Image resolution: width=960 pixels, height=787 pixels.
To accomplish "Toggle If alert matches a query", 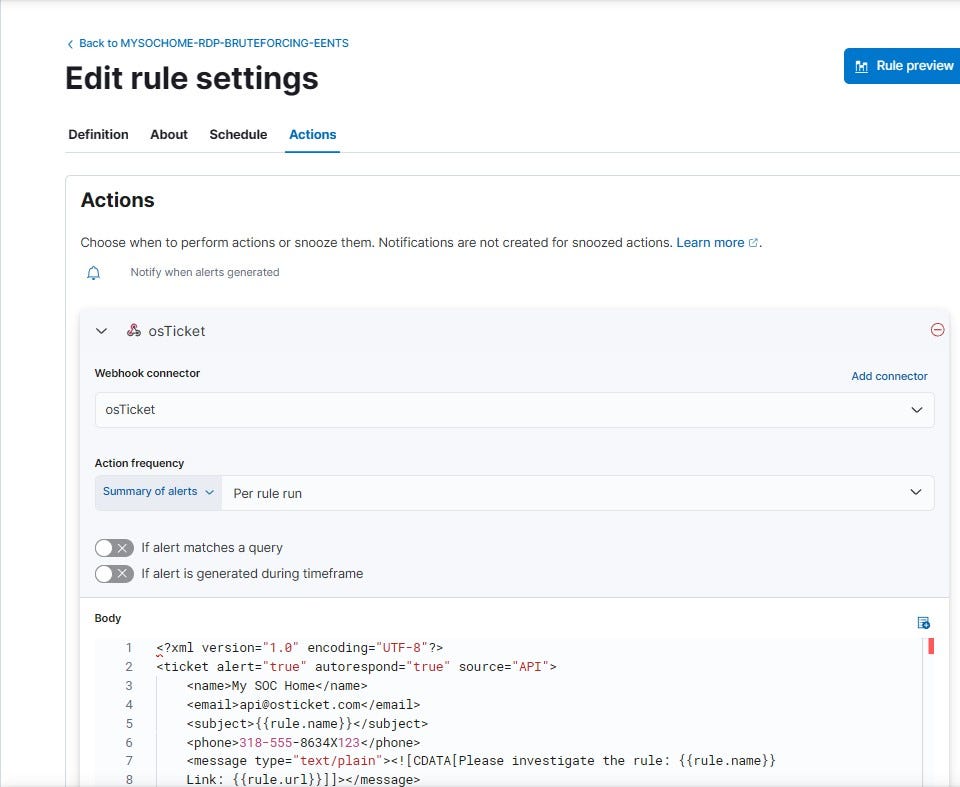I will pos(114,548).
